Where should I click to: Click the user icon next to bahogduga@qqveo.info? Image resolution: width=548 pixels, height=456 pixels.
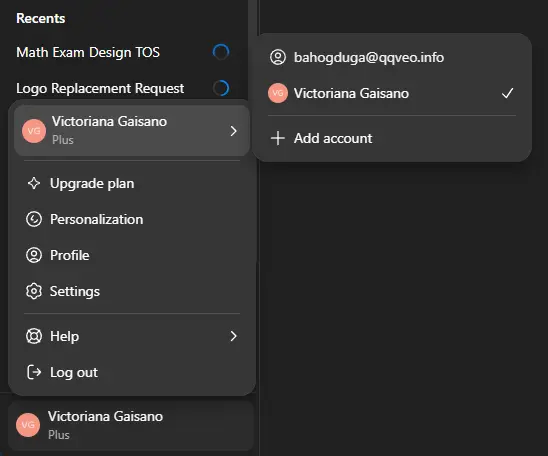(278, 57)
